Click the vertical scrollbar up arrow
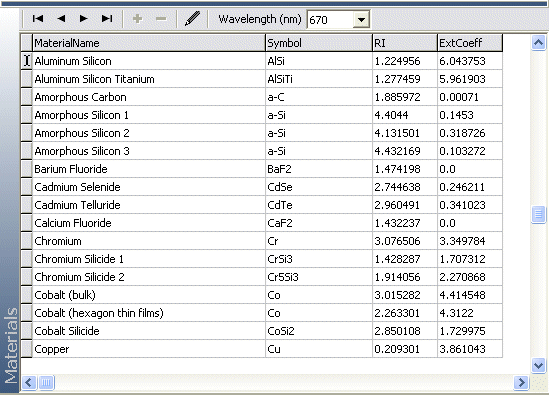This screenshot has height=395, width=549. pos(538,43)
